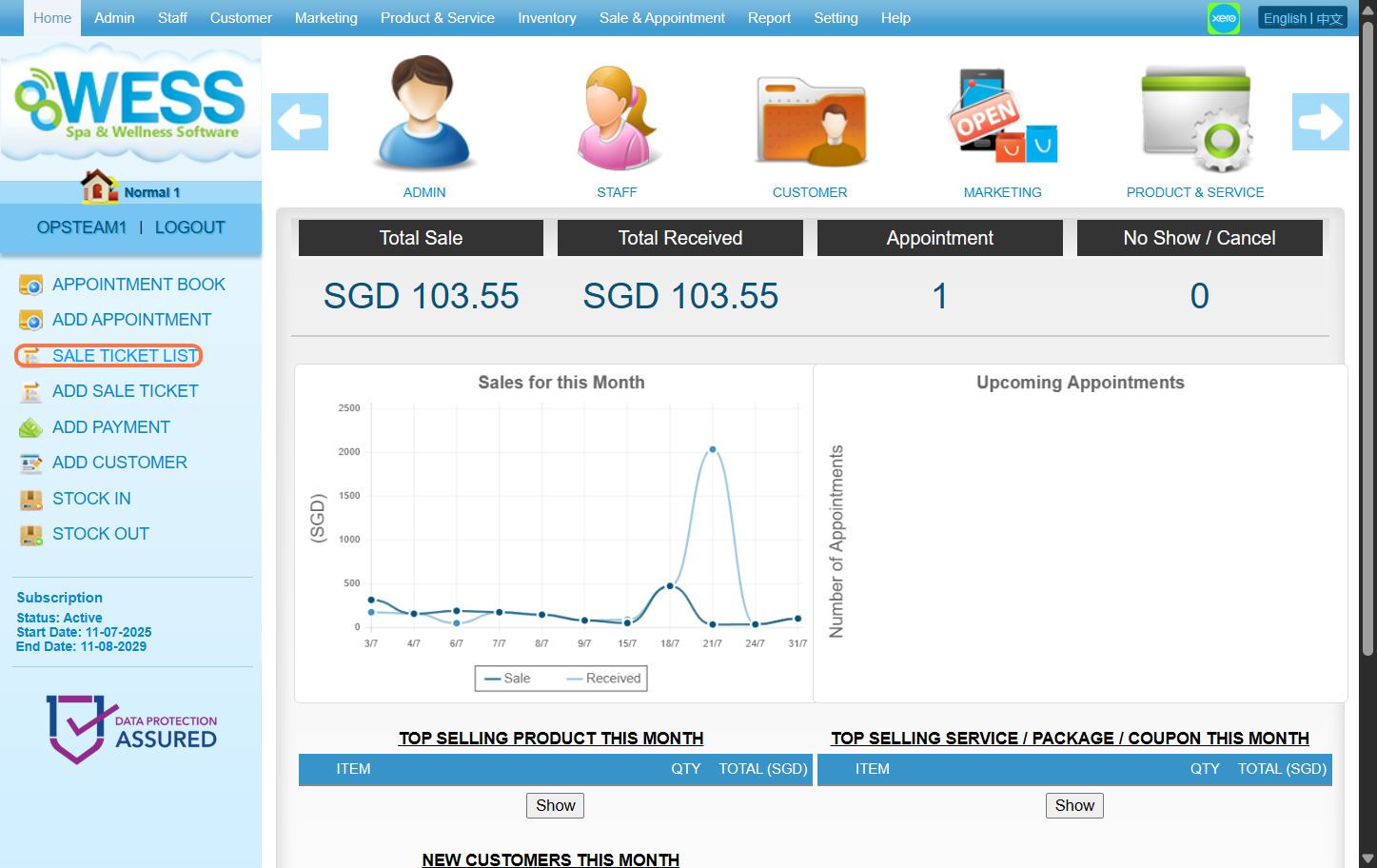Show top selling services list
This screenshot has width=1377, height=868.
click(1073, 805)
